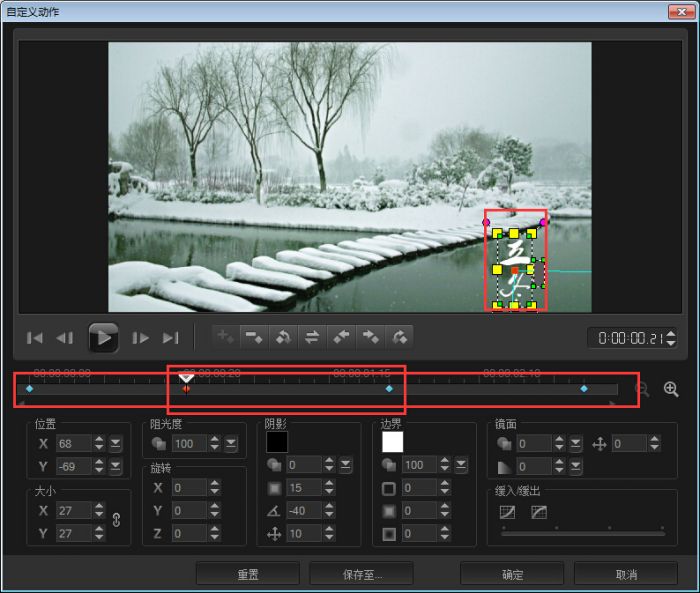
Task: Jump to the end of the clip
Action: click(171, 338)
